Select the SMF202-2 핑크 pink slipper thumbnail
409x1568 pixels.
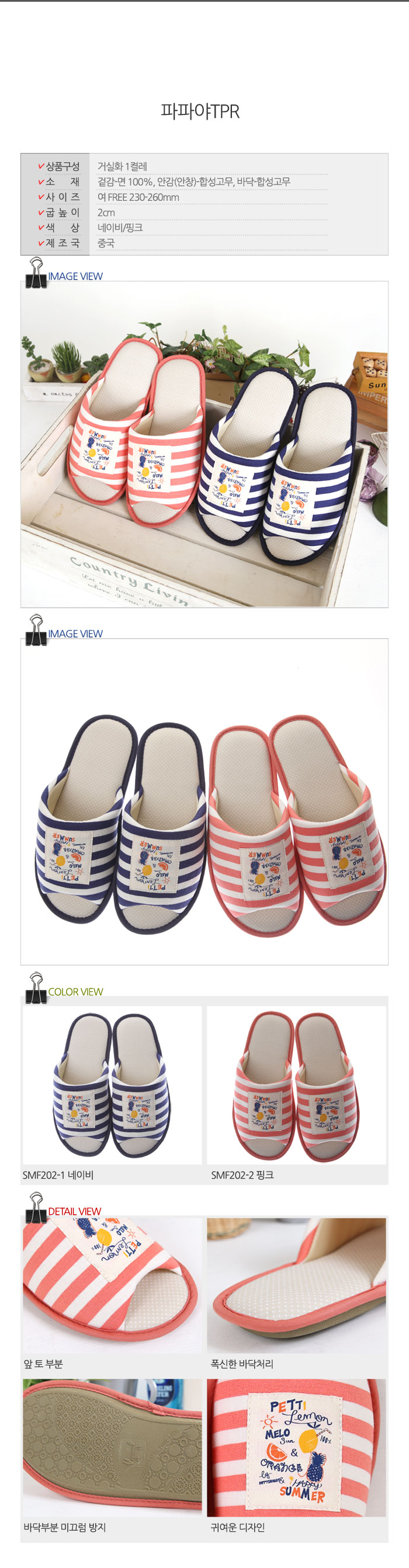click(x=296, y=1085)
